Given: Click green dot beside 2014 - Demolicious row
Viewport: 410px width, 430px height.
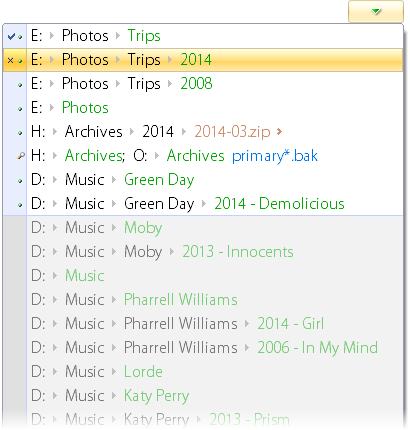Looking at the screenshot, I should 20,205.
